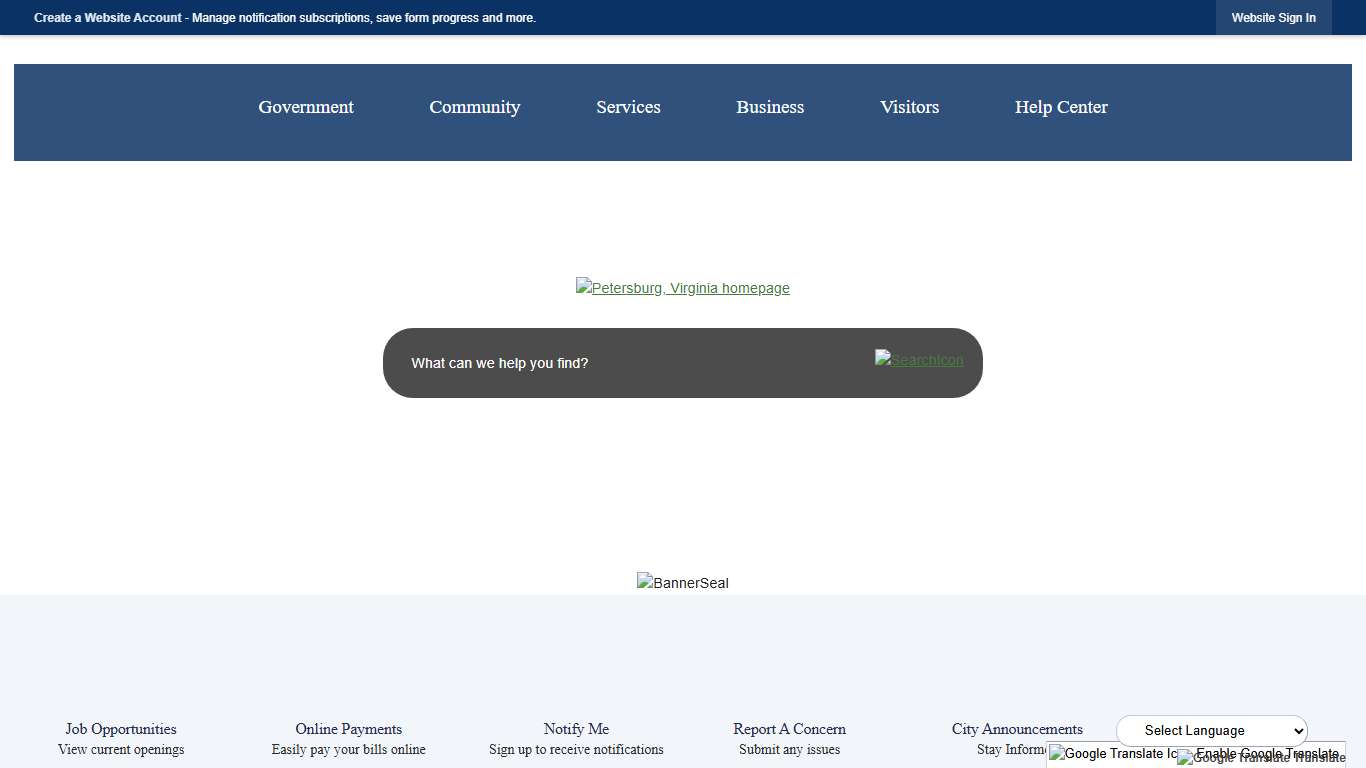This screenshot has width=1366, height=768.
Task: Click the Create a Website Account link
Action: 108,18
